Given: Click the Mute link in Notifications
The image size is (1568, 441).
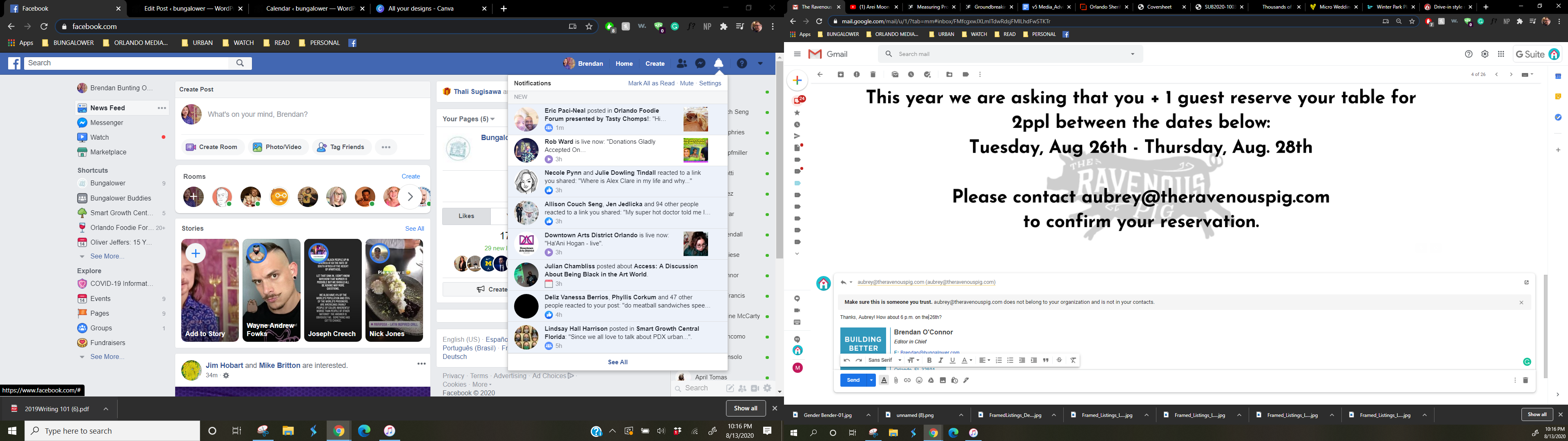Looking at the screenshot, I should 686,83.
